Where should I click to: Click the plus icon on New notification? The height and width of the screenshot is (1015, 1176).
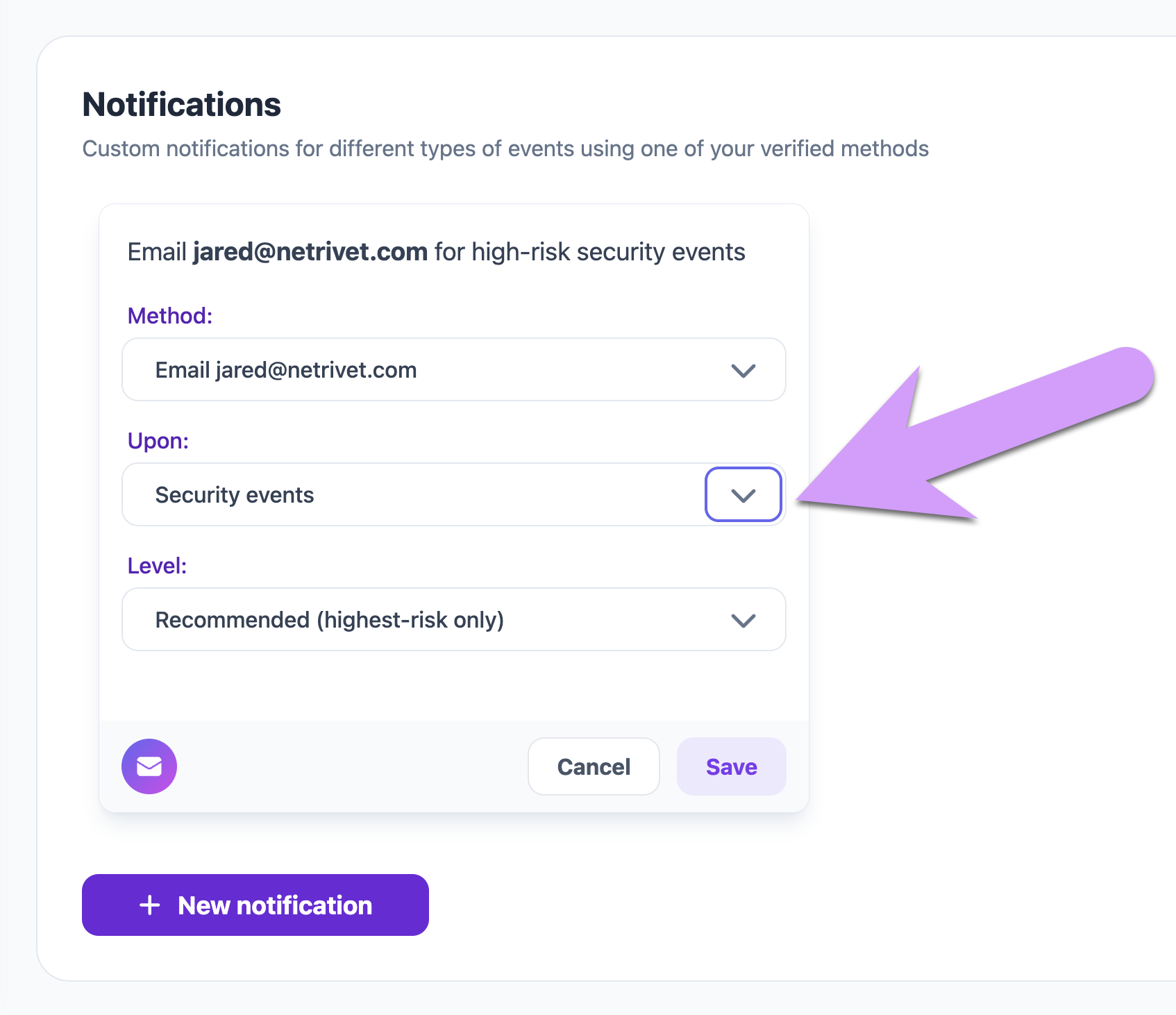pyautogui.click(x=149, y=905)
